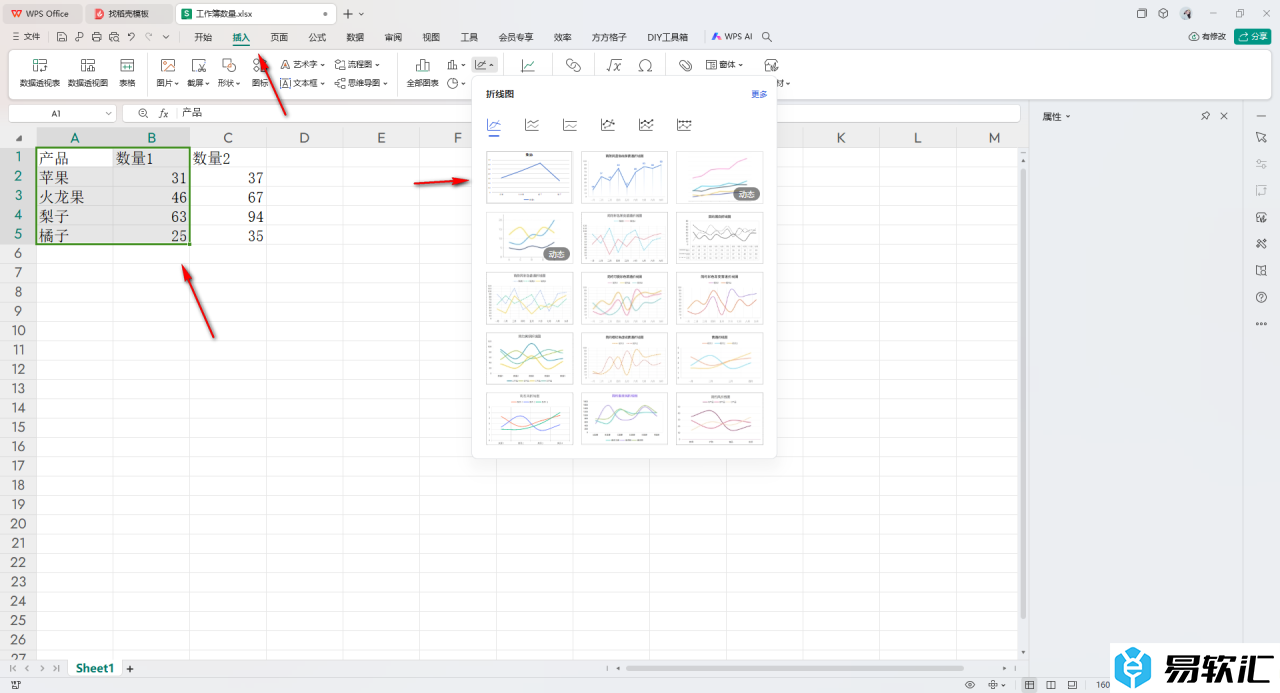1280x693 pixels.
Task: Click the sparkline chart icon in ribbon
Action: pos(528,65)
